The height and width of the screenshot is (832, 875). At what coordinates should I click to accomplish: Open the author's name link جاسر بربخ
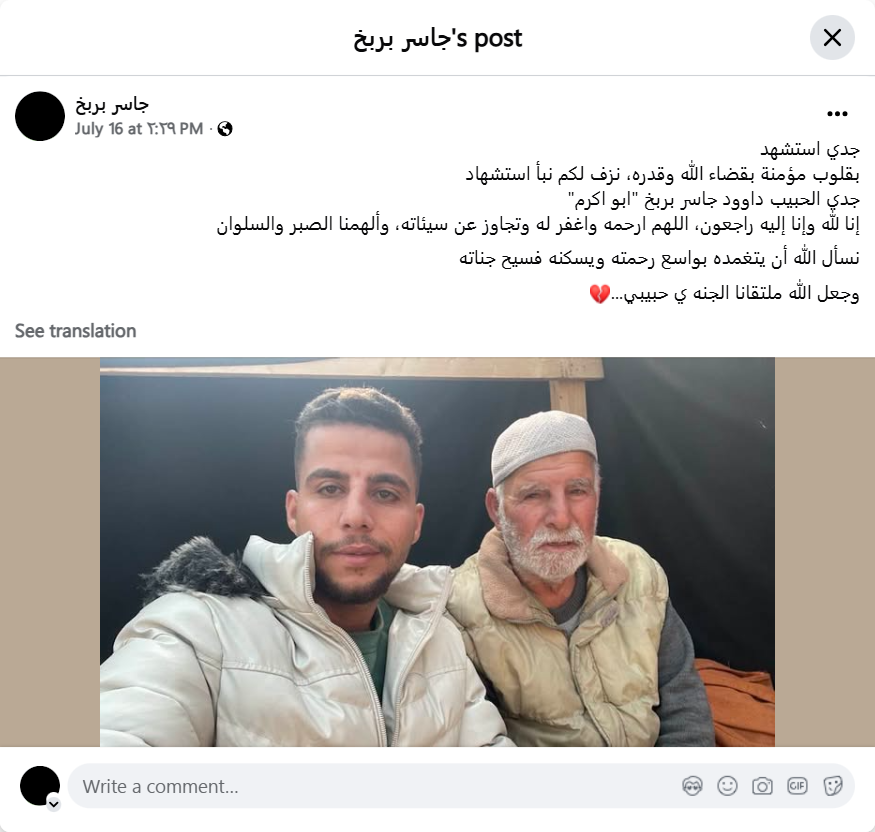click(112, 104)
